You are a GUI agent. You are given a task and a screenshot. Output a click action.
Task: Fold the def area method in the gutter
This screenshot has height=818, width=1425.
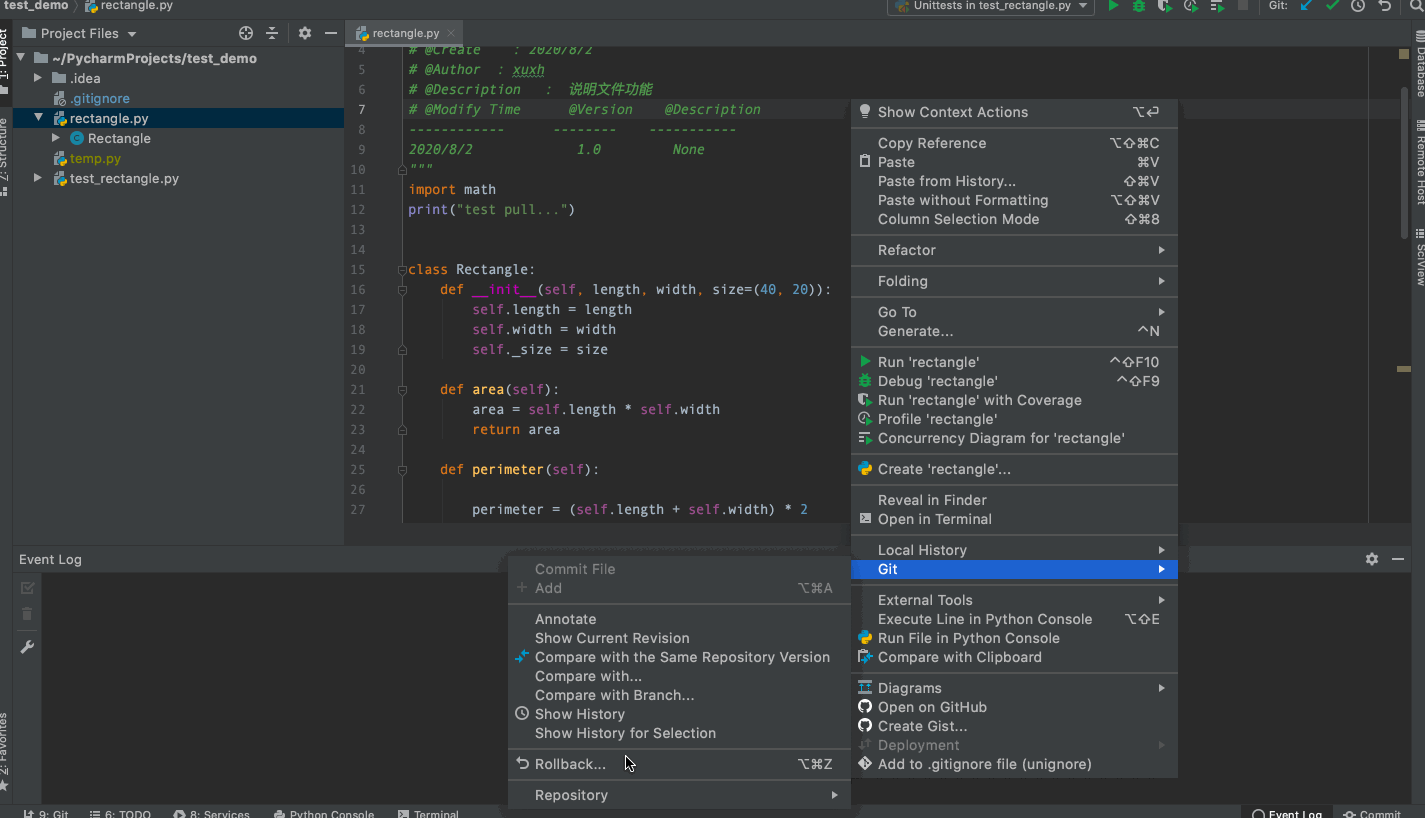click(x=402, y=390)
